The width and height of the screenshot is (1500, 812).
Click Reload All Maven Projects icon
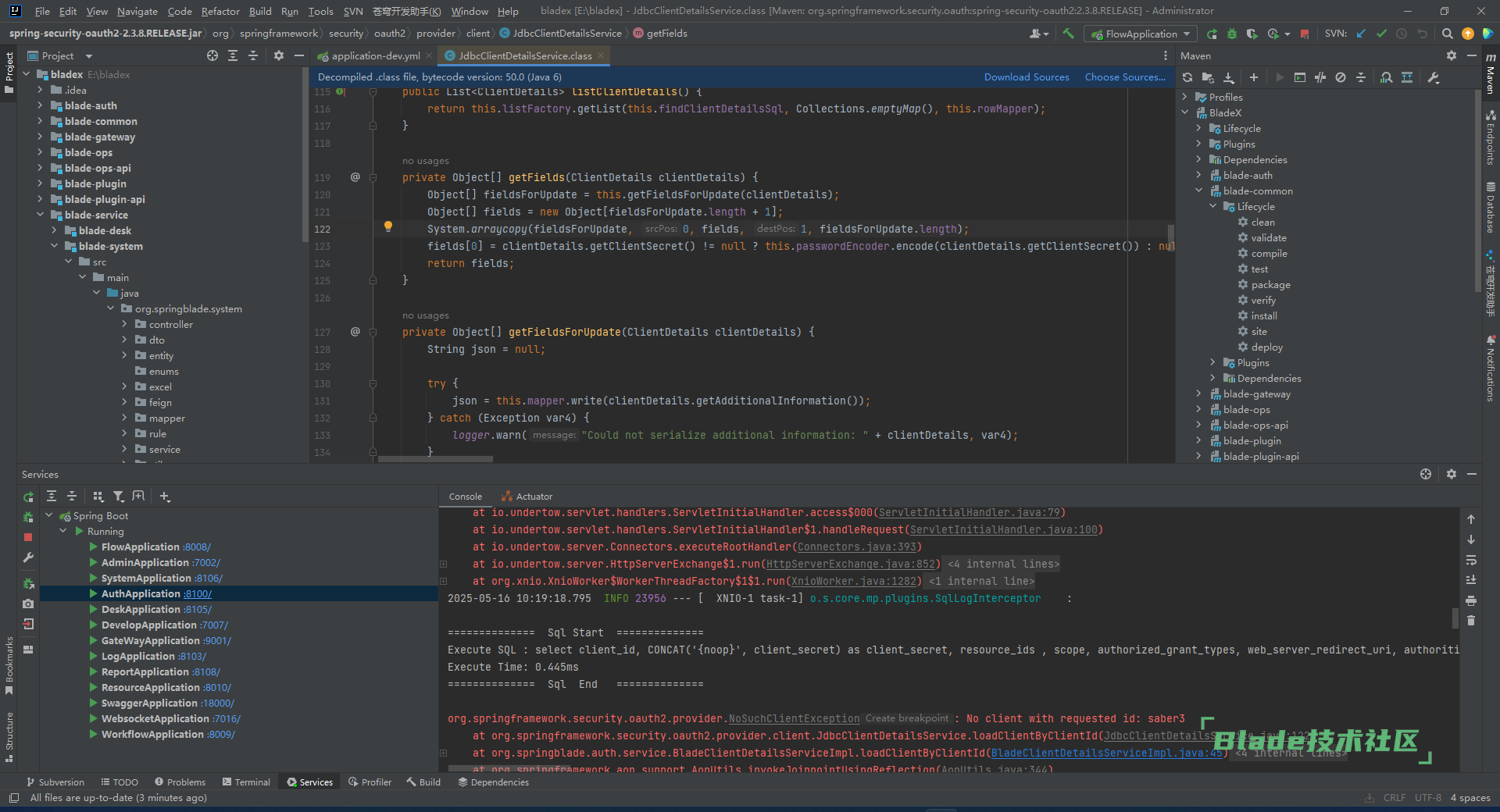point(1187,77)
